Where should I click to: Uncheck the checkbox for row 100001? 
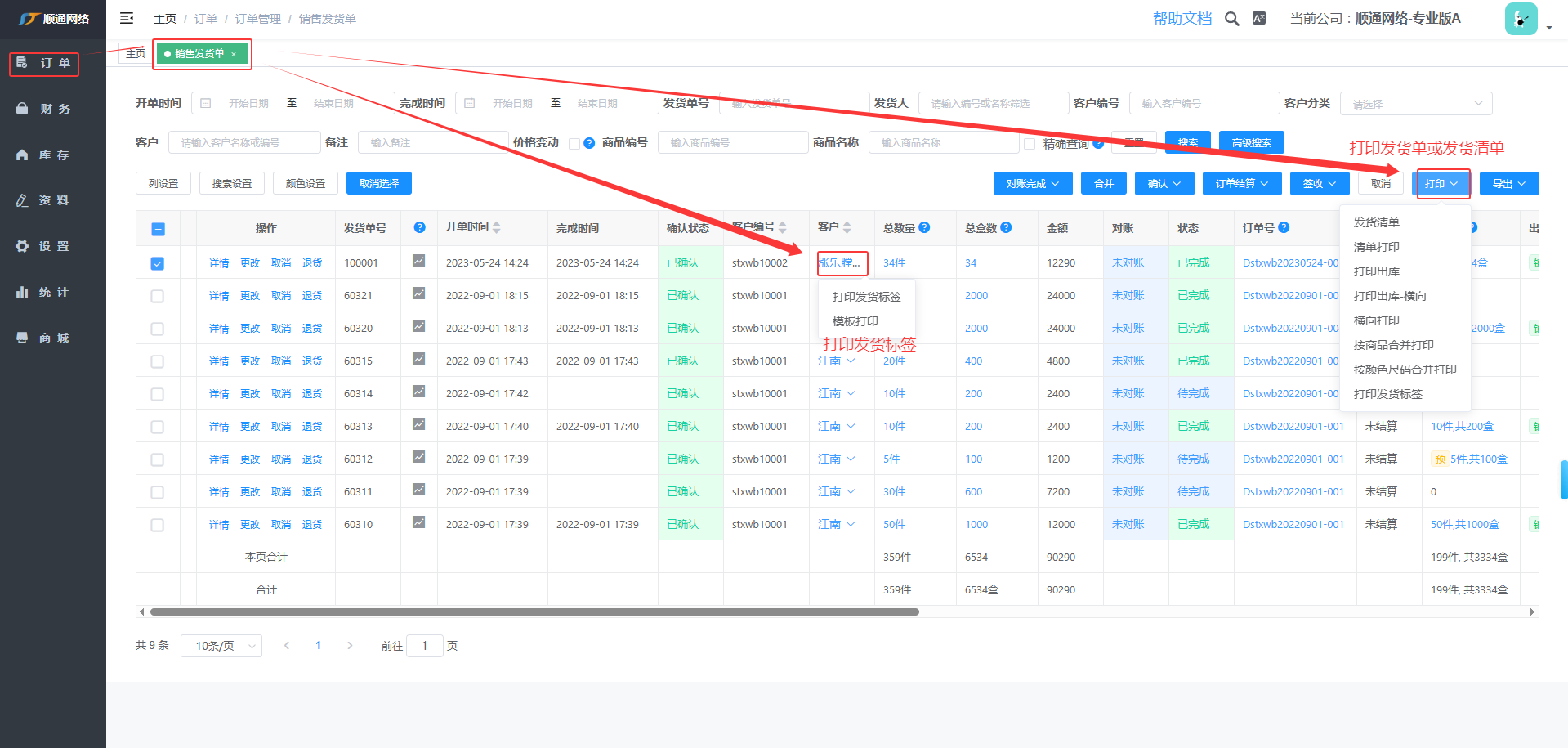point(157,263)
